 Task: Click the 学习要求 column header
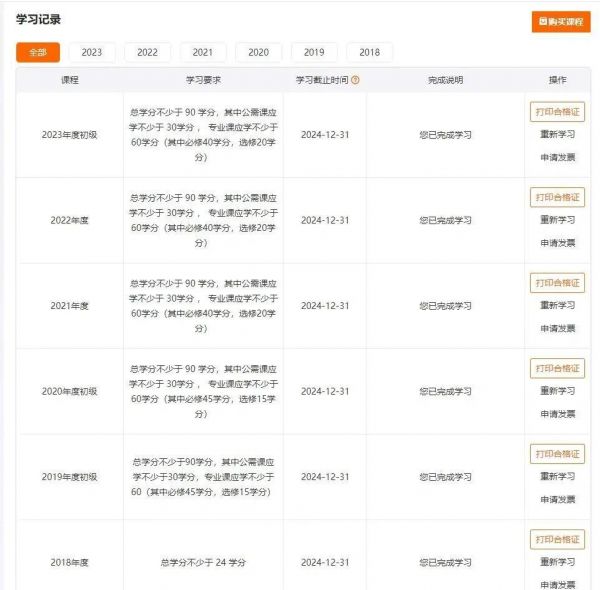click(x=203, y=80)
